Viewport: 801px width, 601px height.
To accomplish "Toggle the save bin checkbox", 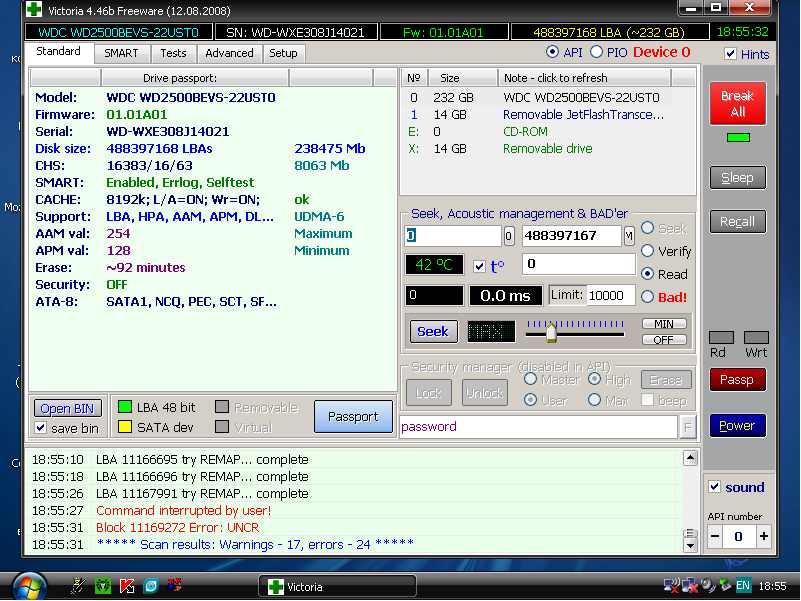I will click(x=41, y=428).
